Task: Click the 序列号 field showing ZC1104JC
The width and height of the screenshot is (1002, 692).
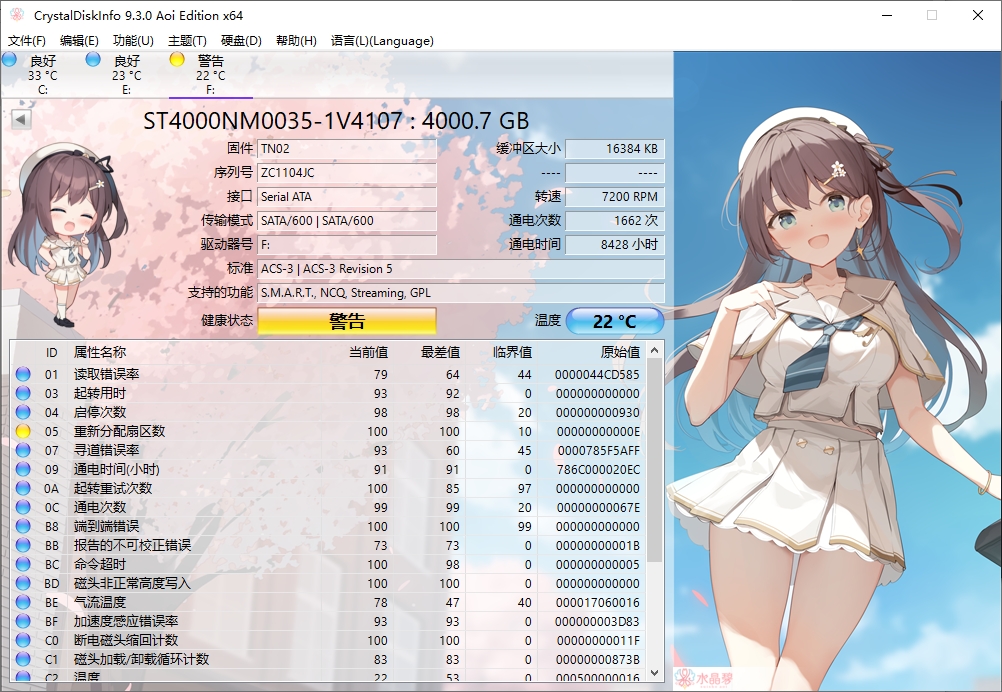Action: tap(347, 173)
